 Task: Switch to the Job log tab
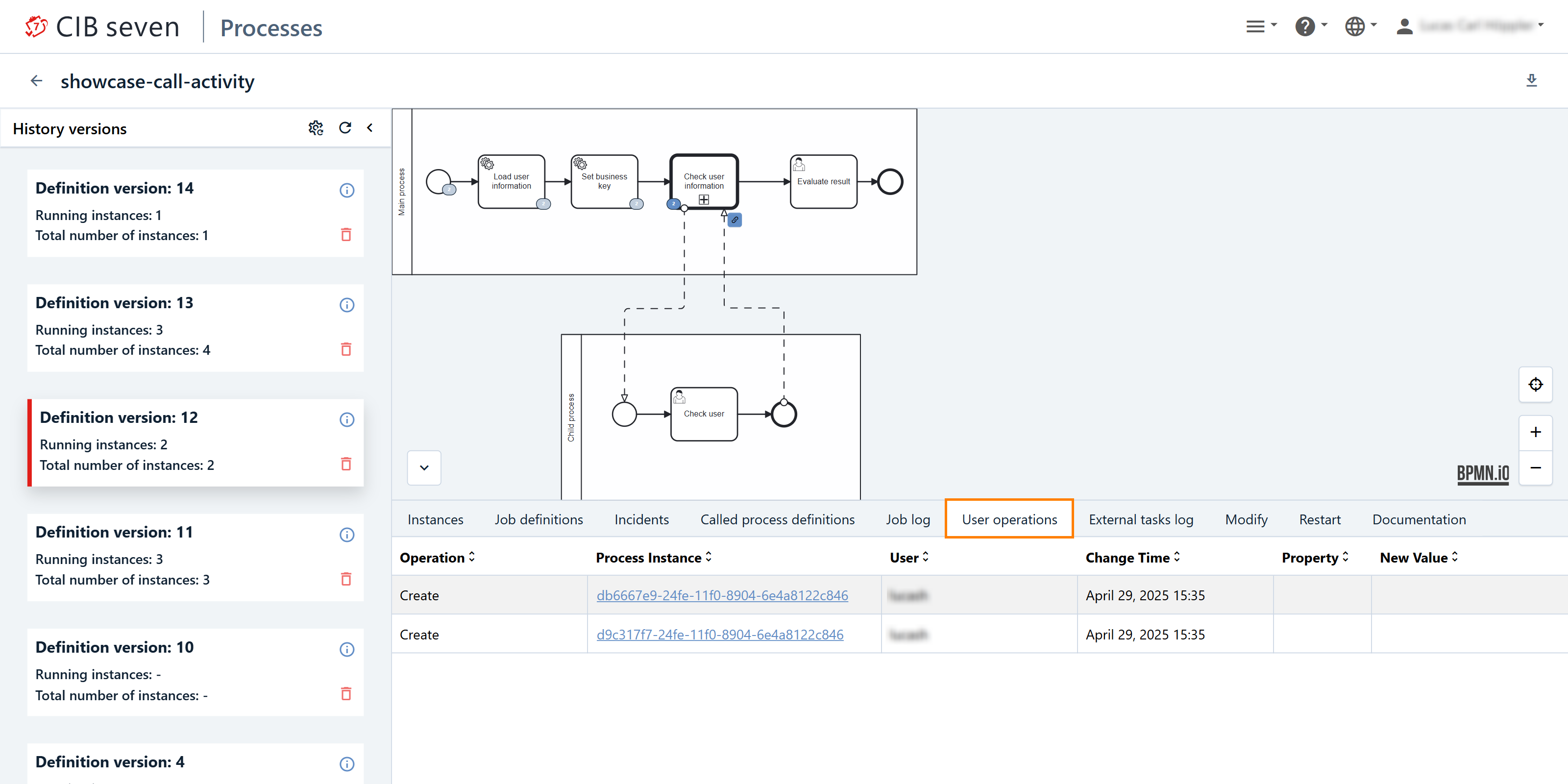[907, 519]
